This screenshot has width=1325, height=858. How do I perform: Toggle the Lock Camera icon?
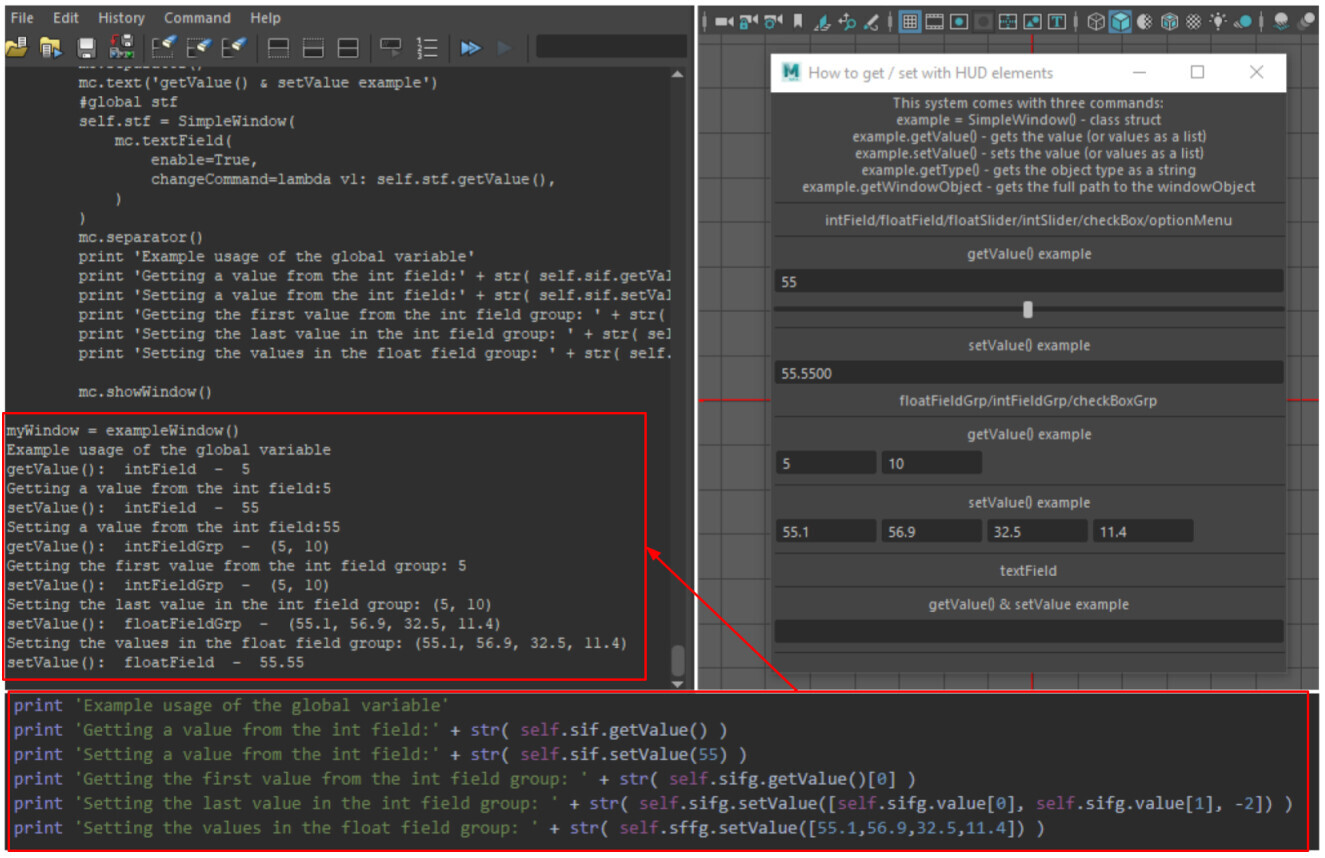tap(748, 21)
